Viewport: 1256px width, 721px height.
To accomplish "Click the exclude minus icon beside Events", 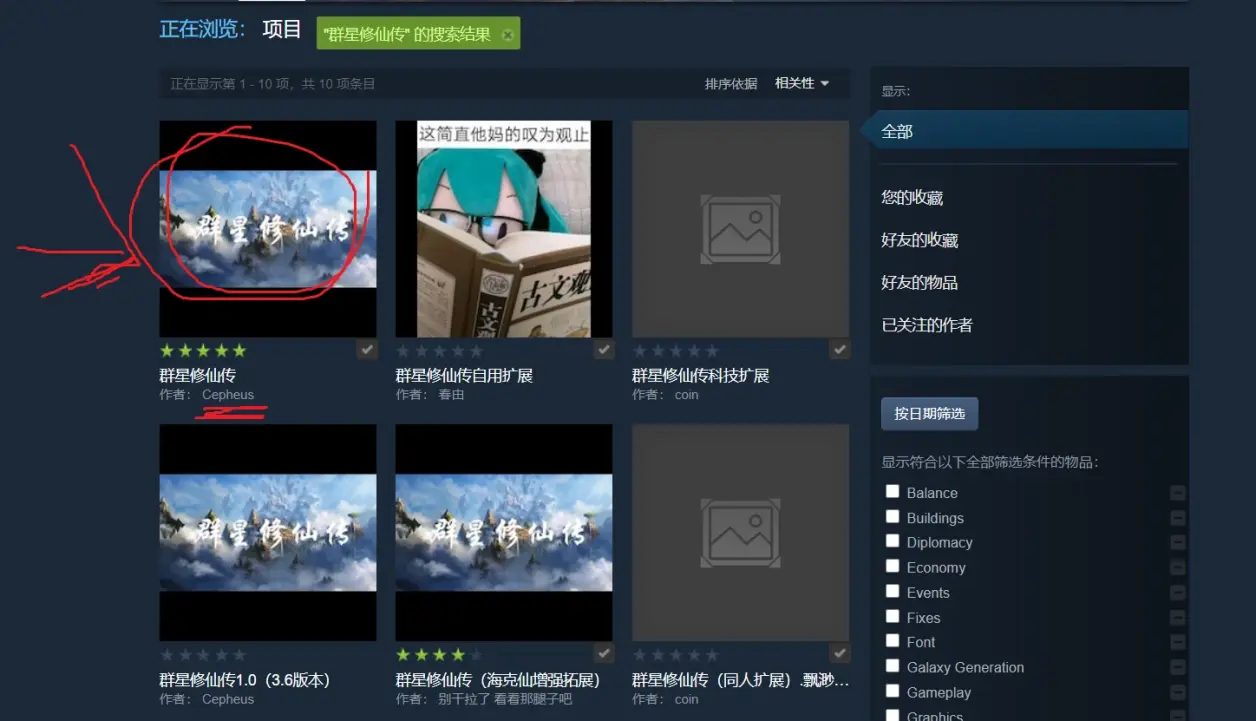I will [x=1177, y=593].
